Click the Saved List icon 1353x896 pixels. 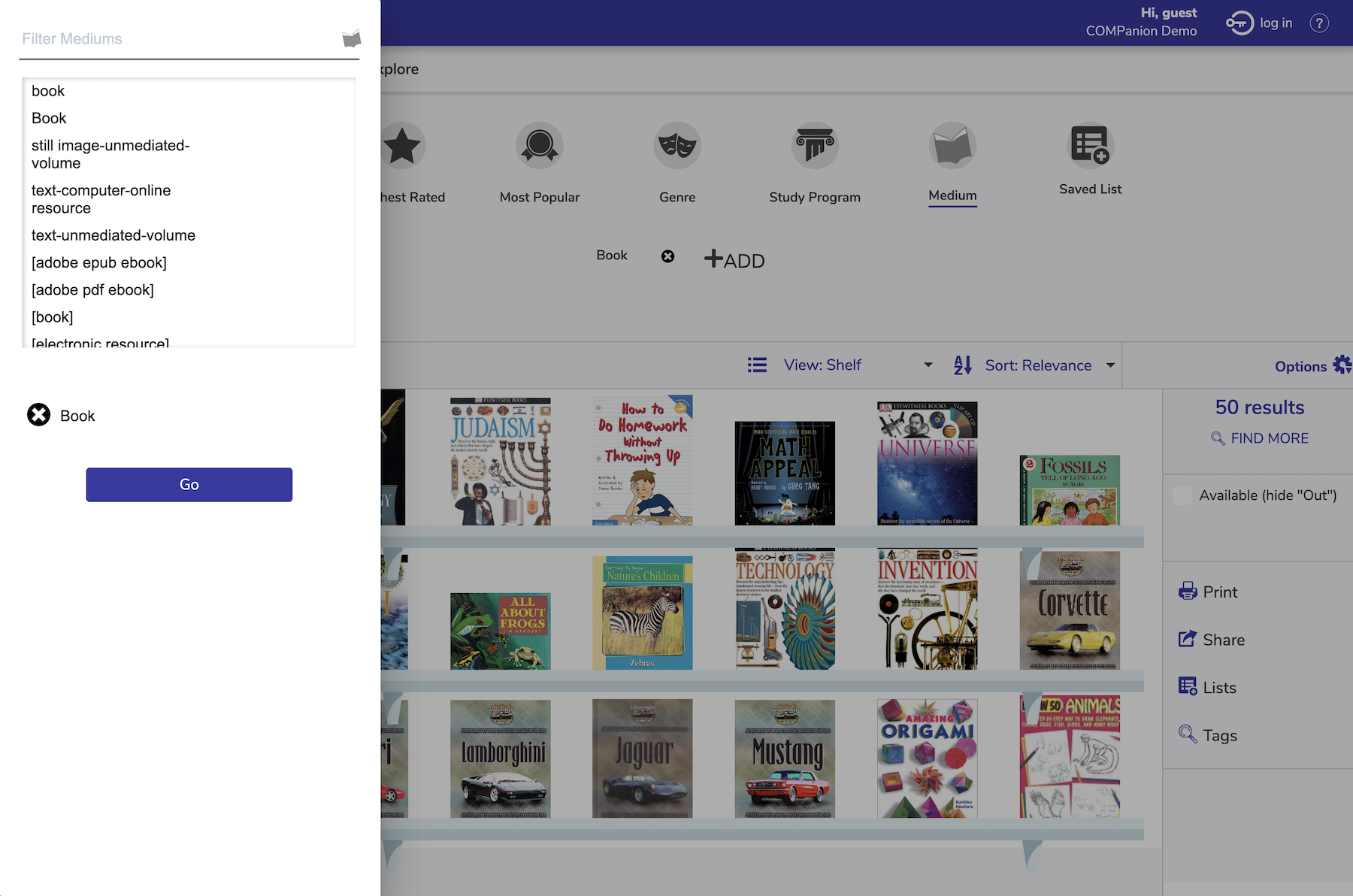pyautogui.click(x=1089, y=145)
